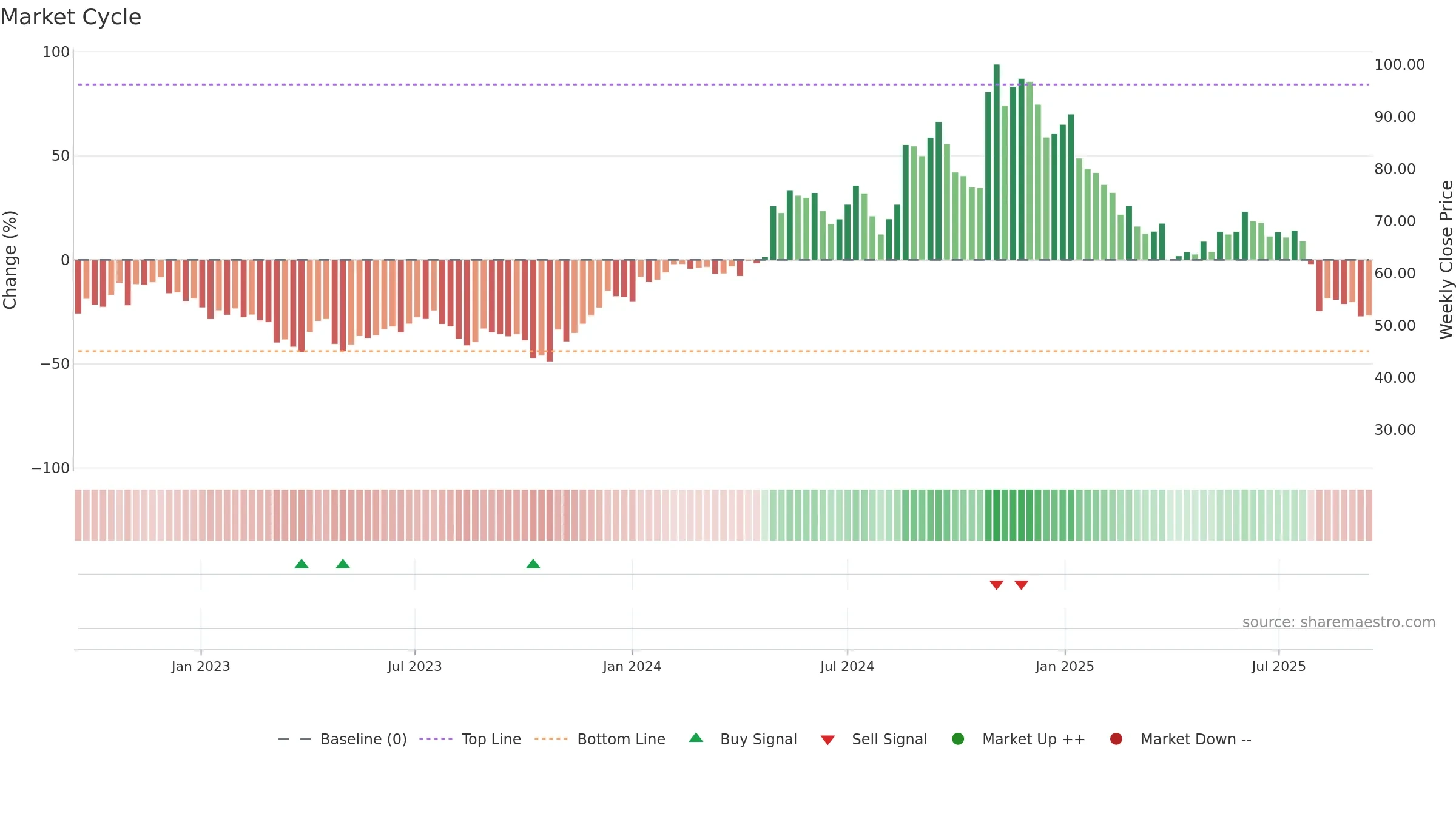Image resolution: width=1456 pixels, height=819 pixels.
Task: Click the Jan 2024 x-axis label
Action: [632, 666]
